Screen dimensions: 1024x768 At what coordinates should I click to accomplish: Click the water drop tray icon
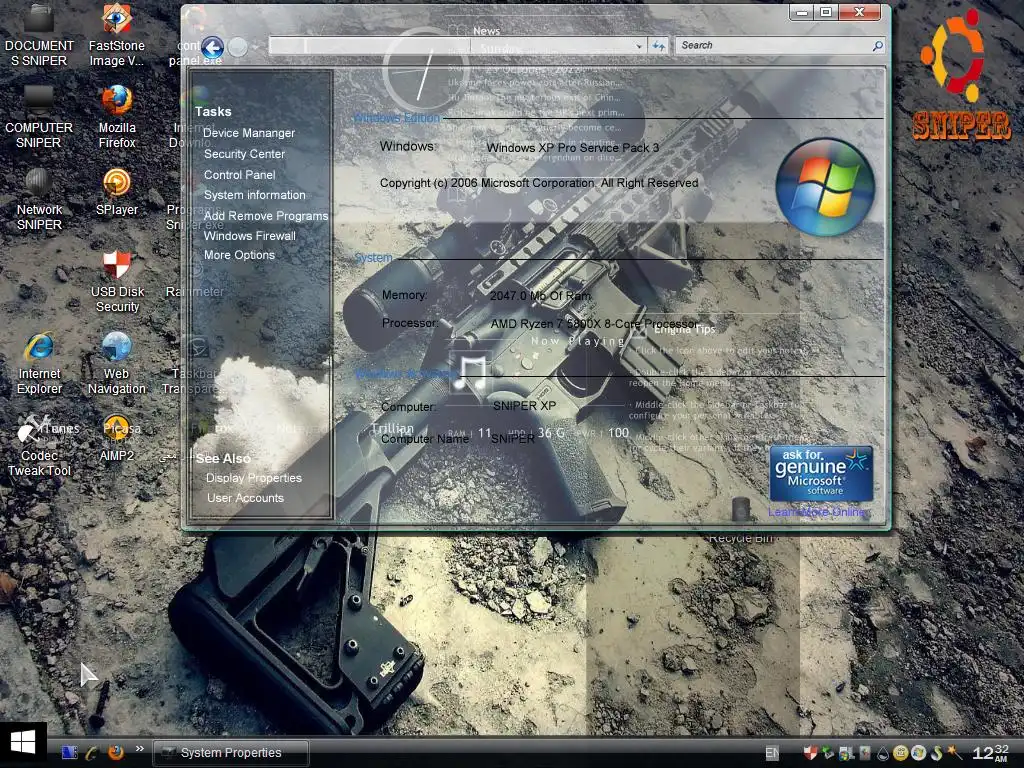(883, 753)
